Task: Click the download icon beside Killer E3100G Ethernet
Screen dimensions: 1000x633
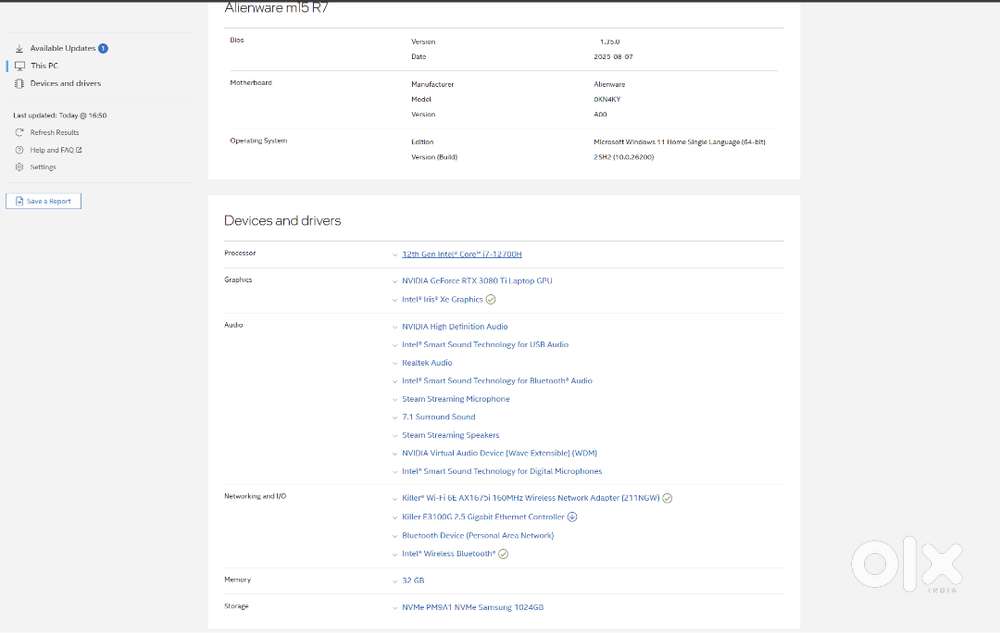Action: click(572, 517)
